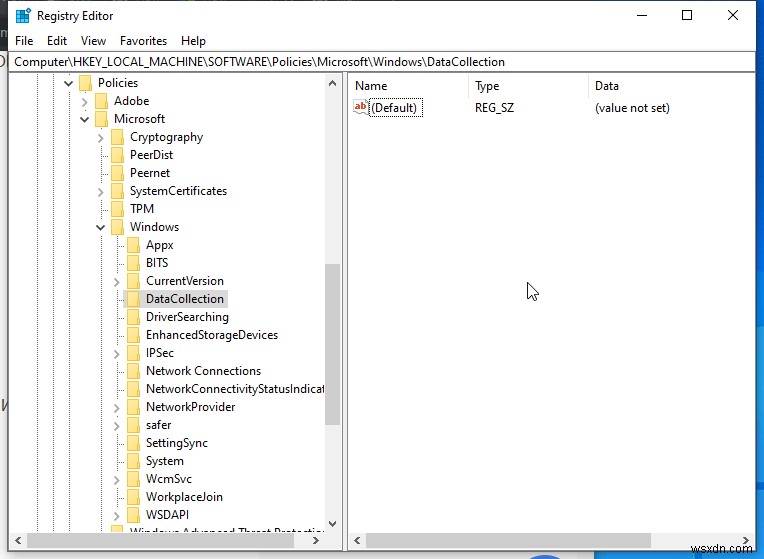
Task: Open the Help menu
Action: coord(193,41)
